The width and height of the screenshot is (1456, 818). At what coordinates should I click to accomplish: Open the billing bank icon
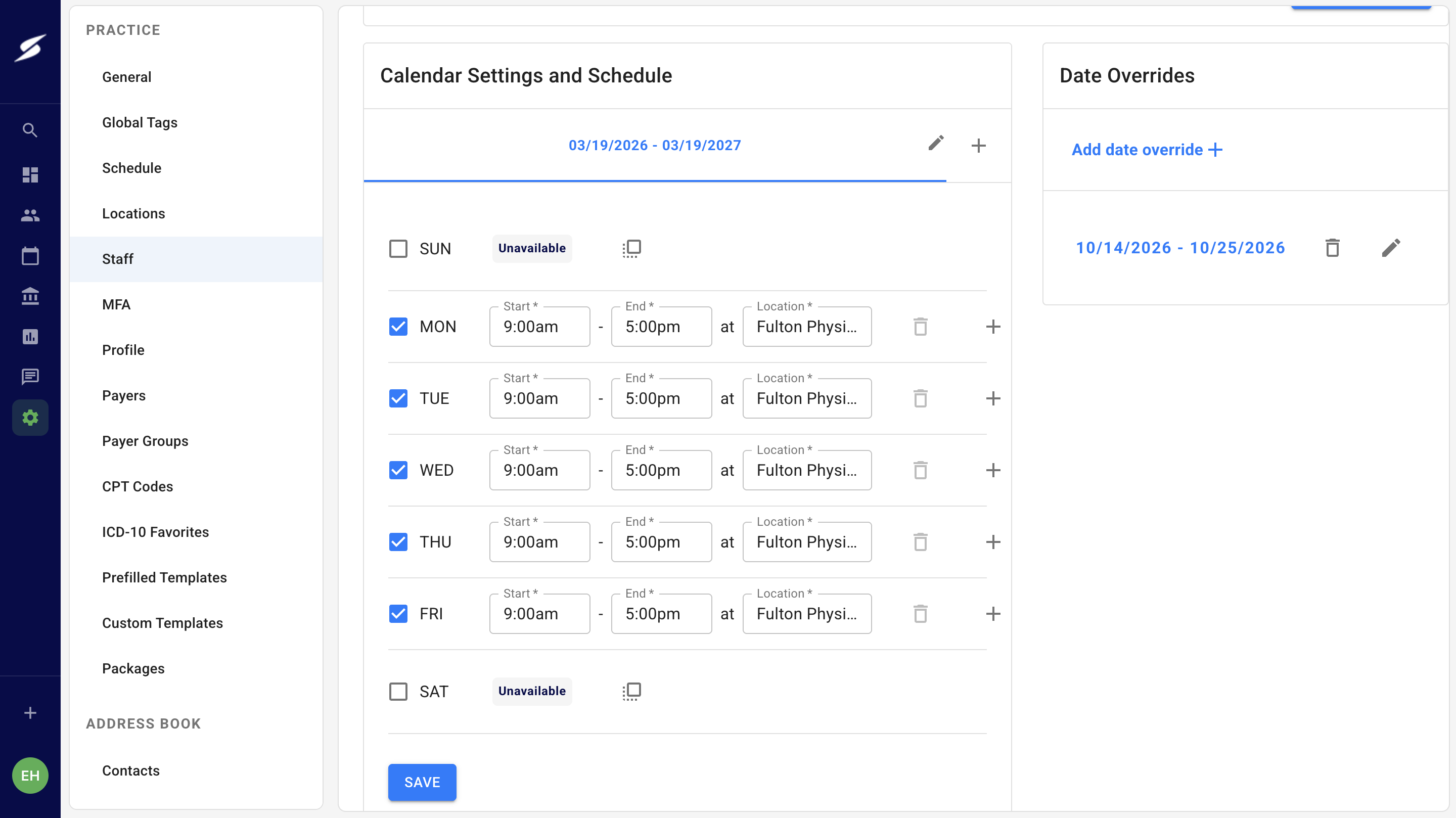30,296
